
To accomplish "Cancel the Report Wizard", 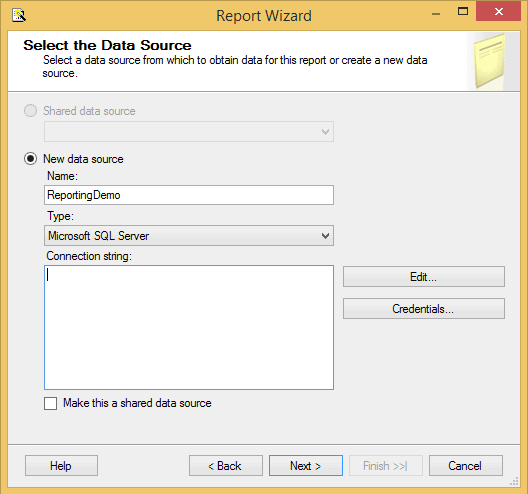I will pos(466,466).
